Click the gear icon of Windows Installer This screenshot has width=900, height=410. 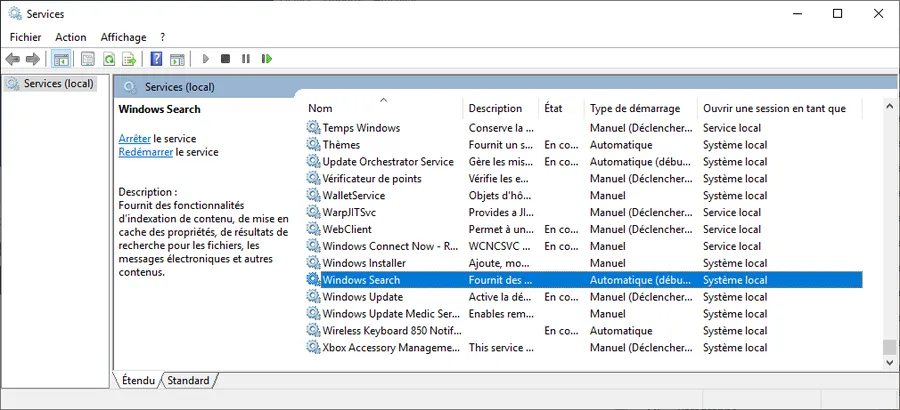313,263
